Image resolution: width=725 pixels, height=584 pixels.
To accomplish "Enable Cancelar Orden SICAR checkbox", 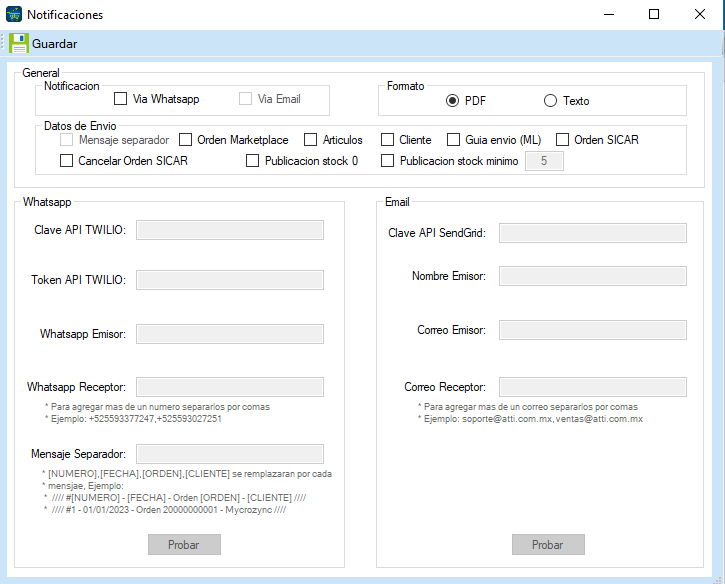I will [x=67, y=161].
